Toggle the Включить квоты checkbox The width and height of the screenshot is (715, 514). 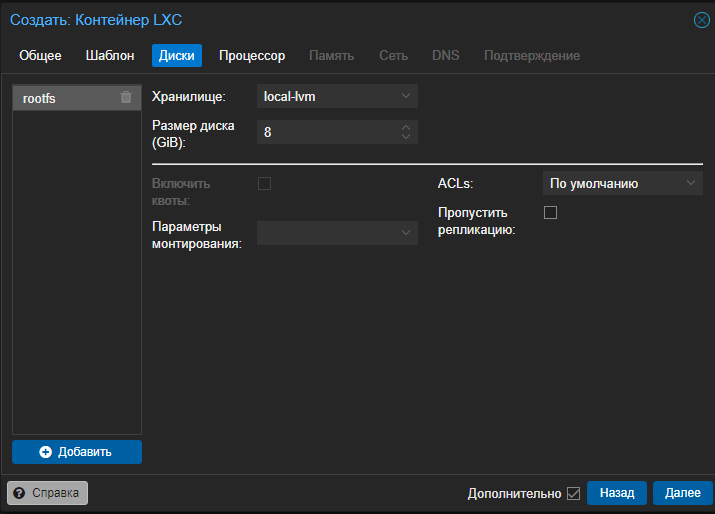pyautogui.click(x=264, y=183)
